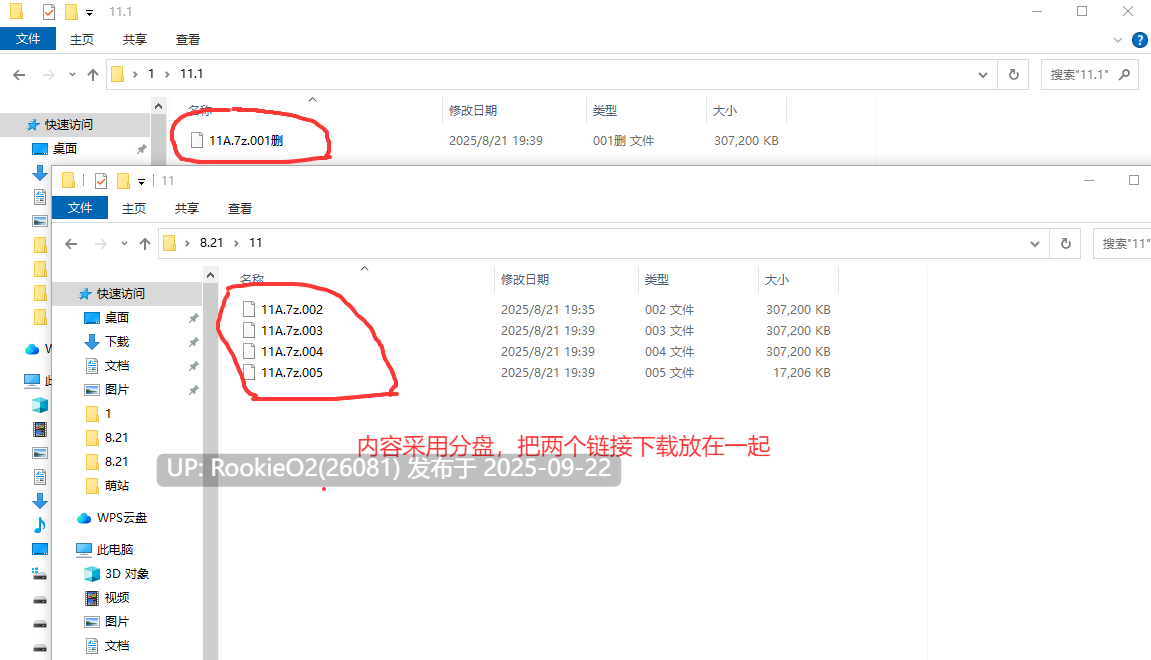Open 文档 pinned item in 11 window sidebar
Screen dimensions: 1151x660
[x=117, y=366]
